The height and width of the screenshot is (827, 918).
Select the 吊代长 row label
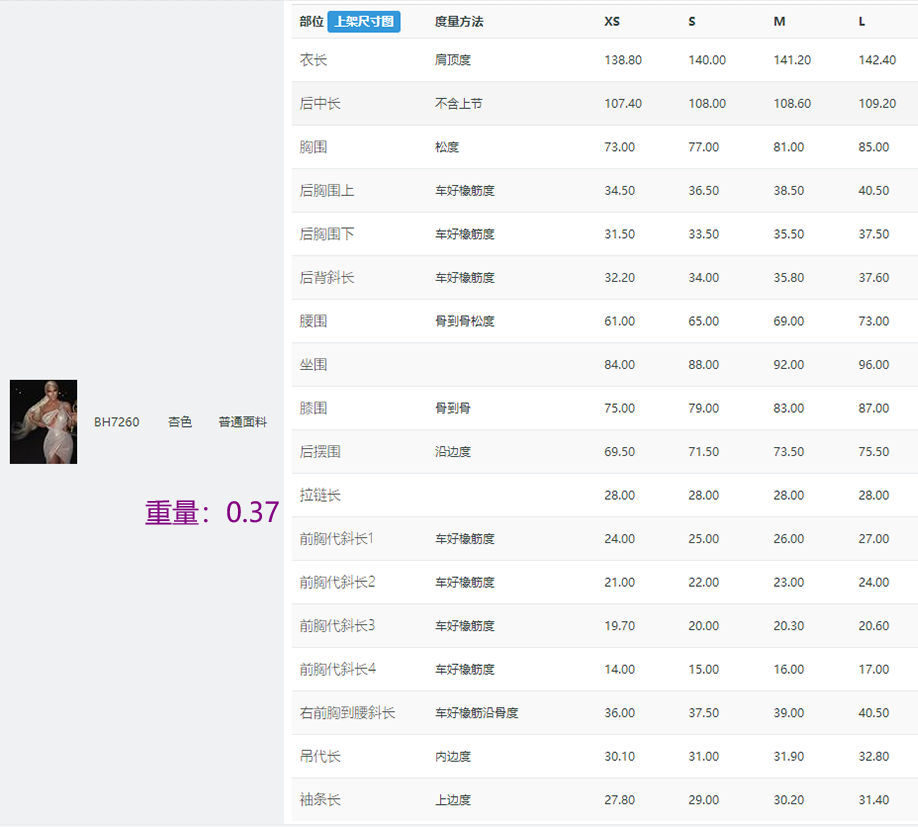(x=320, y=756)
